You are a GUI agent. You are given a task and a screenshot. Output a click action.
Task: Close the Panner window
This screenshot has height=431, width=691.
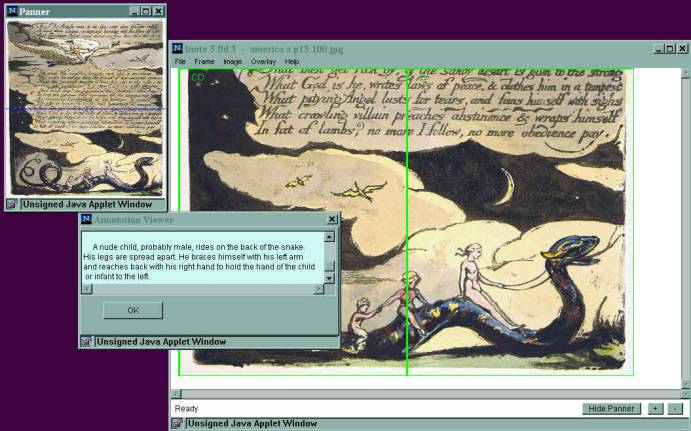[158, 11]
